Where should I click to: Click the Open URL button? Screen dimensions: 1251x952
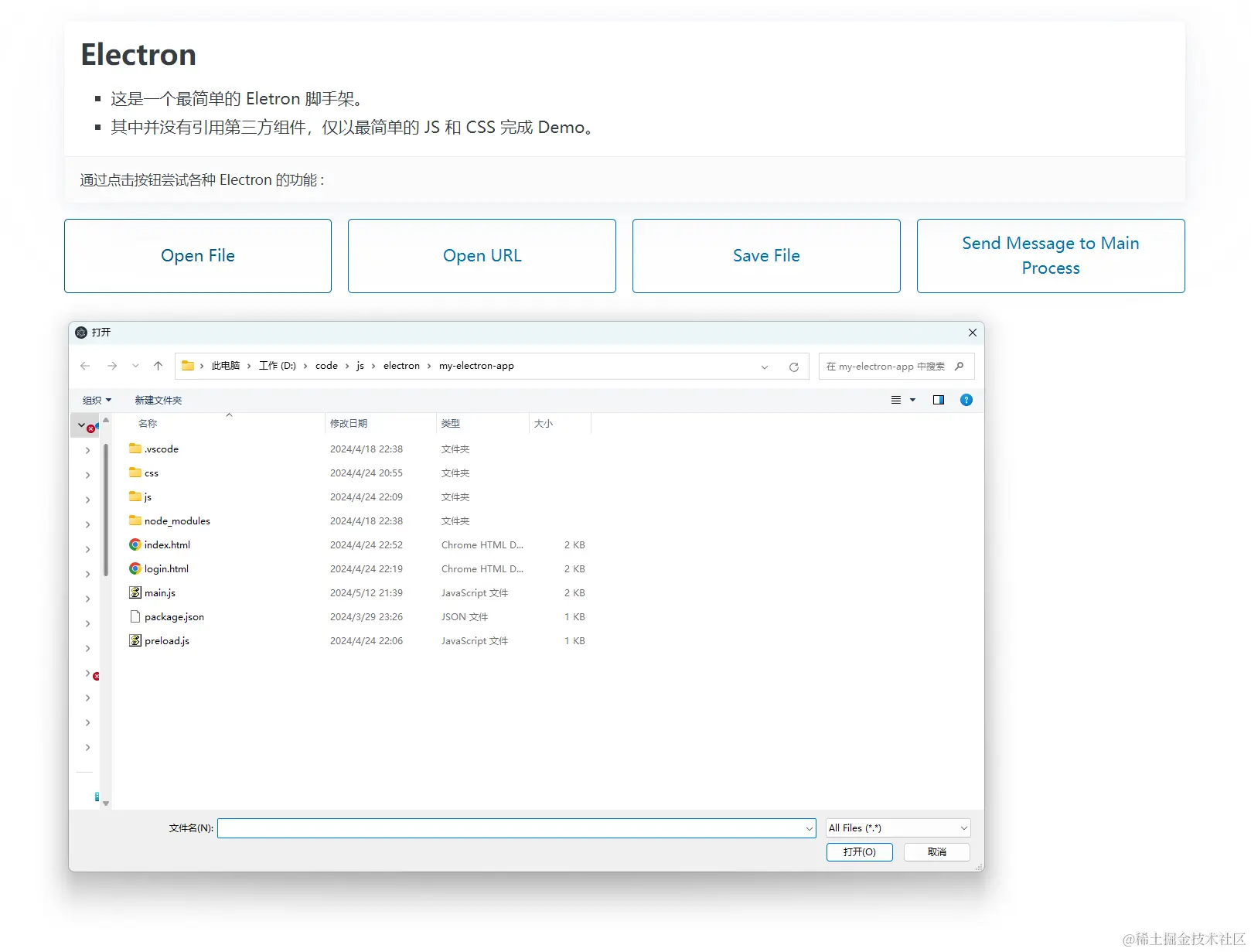point(482,256)
